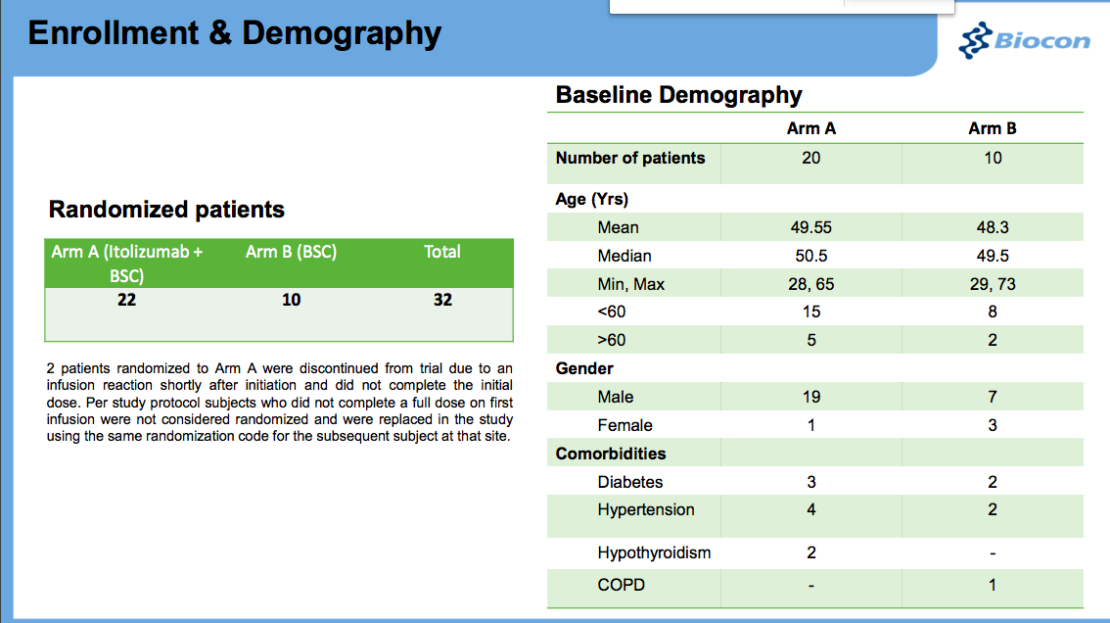1110x623 pixels.
Task: Click the Biocon logo emblem
Action: (x=975, y=41)
